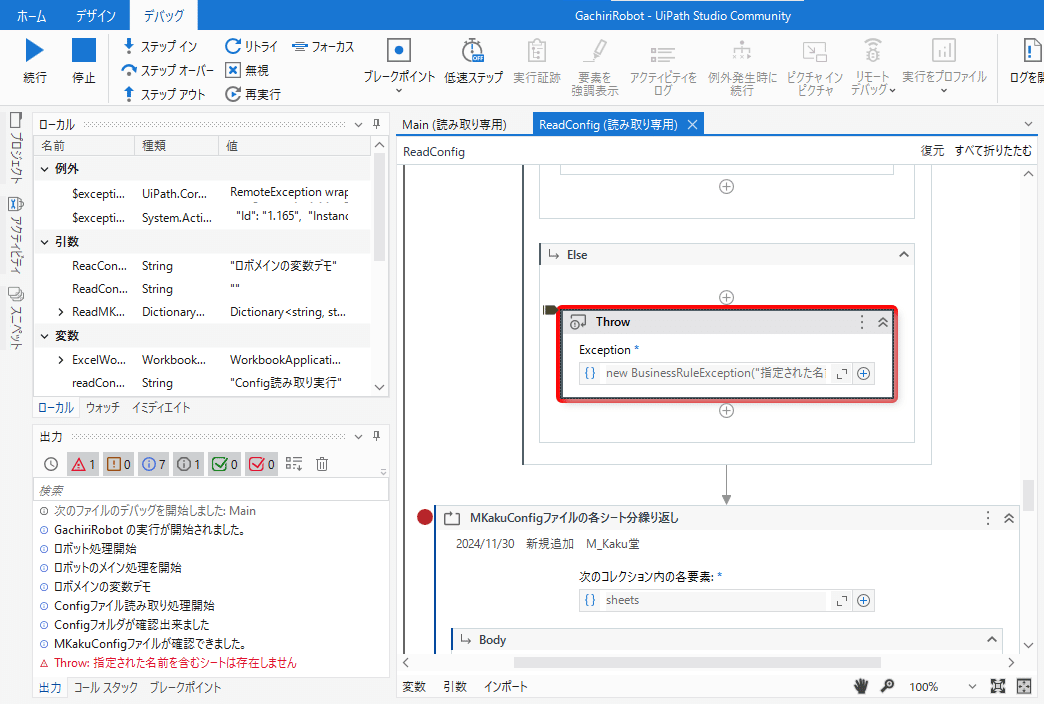Toggle Slow Step (低速ステップ)

point(473,61)
